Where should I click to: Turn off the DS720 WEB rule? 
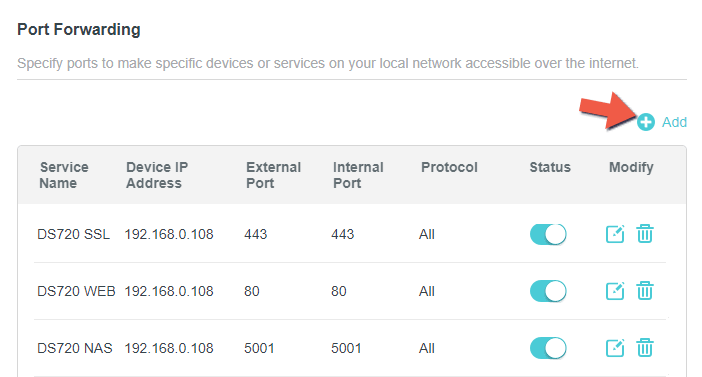pos(548,291)
